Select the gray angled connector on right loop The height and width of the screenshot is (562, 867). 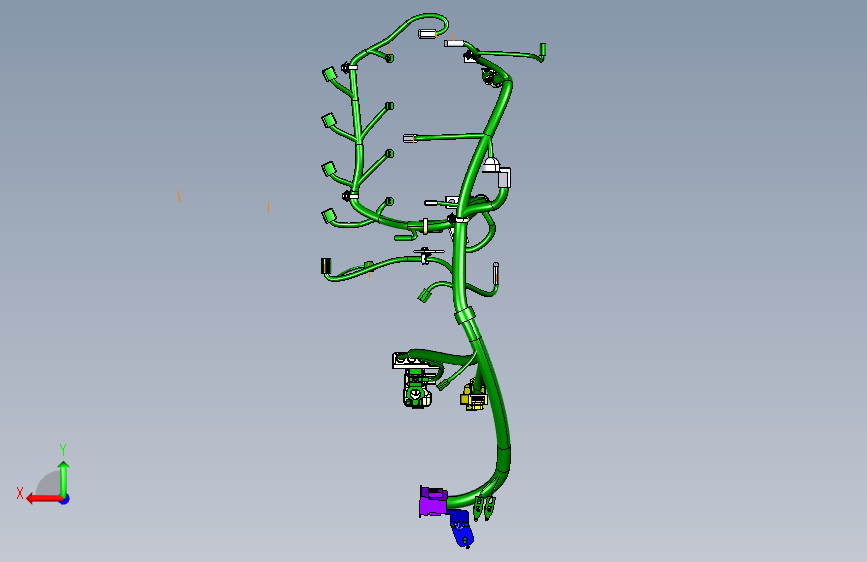504,178
